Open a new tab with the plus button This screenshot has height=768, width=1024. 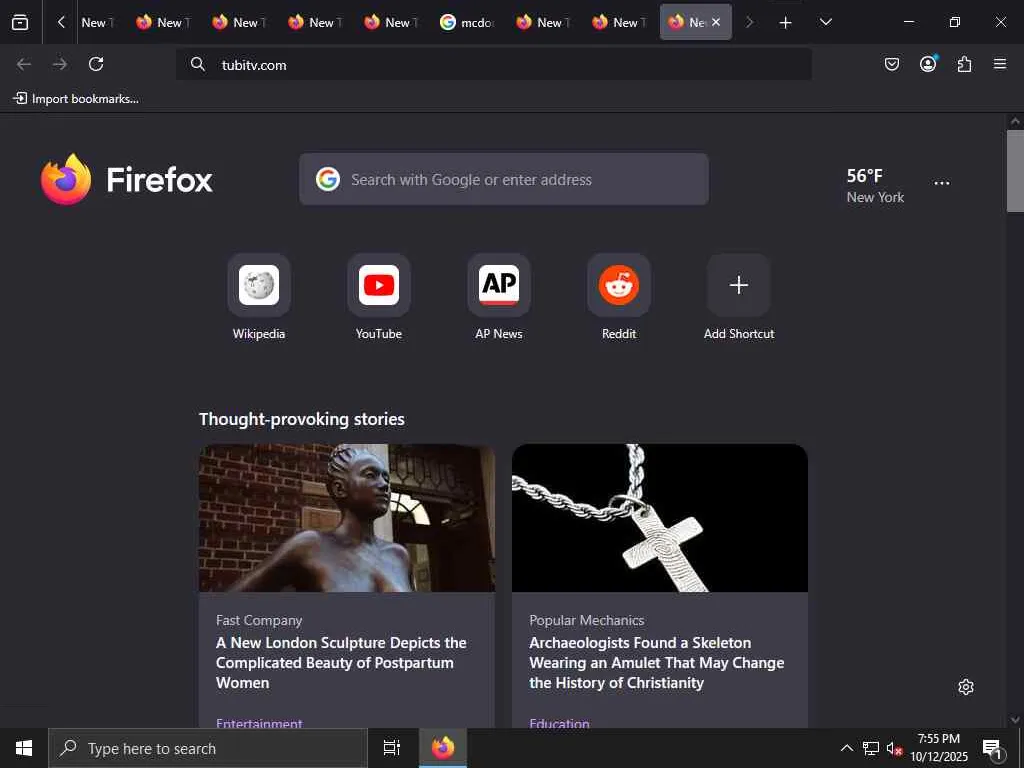[x=786, y=22]
